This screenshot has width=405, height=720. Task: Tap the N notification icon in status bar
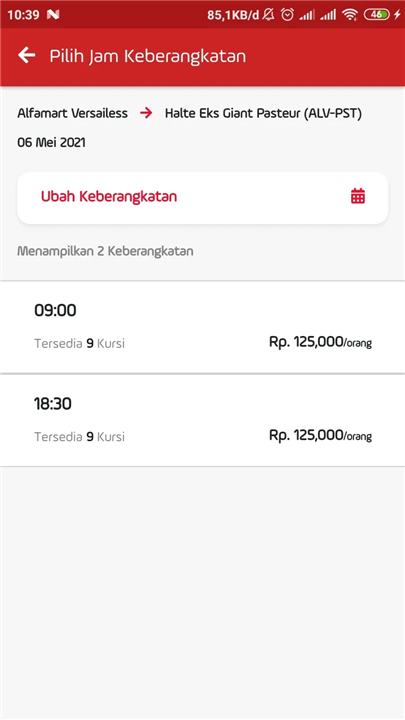[x=53, y=15]
